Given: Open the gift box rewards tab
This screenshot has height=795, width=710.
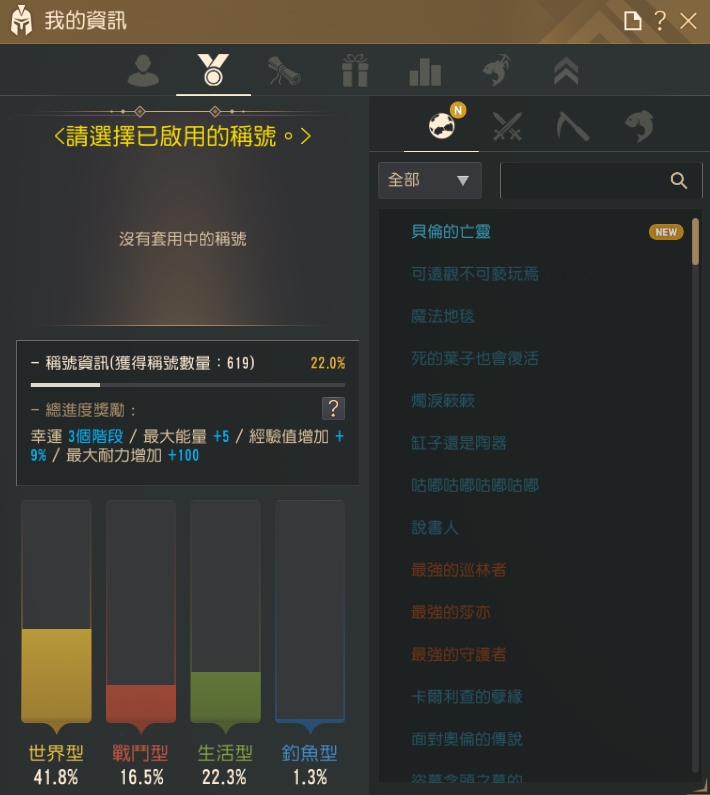Looking at the screenshot, I should point(355,70).
